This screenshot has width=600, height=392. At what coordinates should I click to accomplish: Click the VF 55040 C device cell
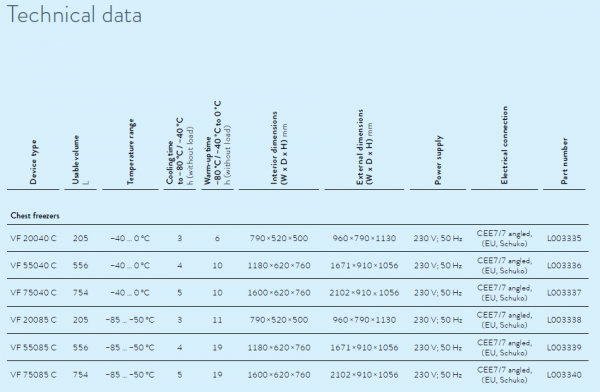(33, 265)
